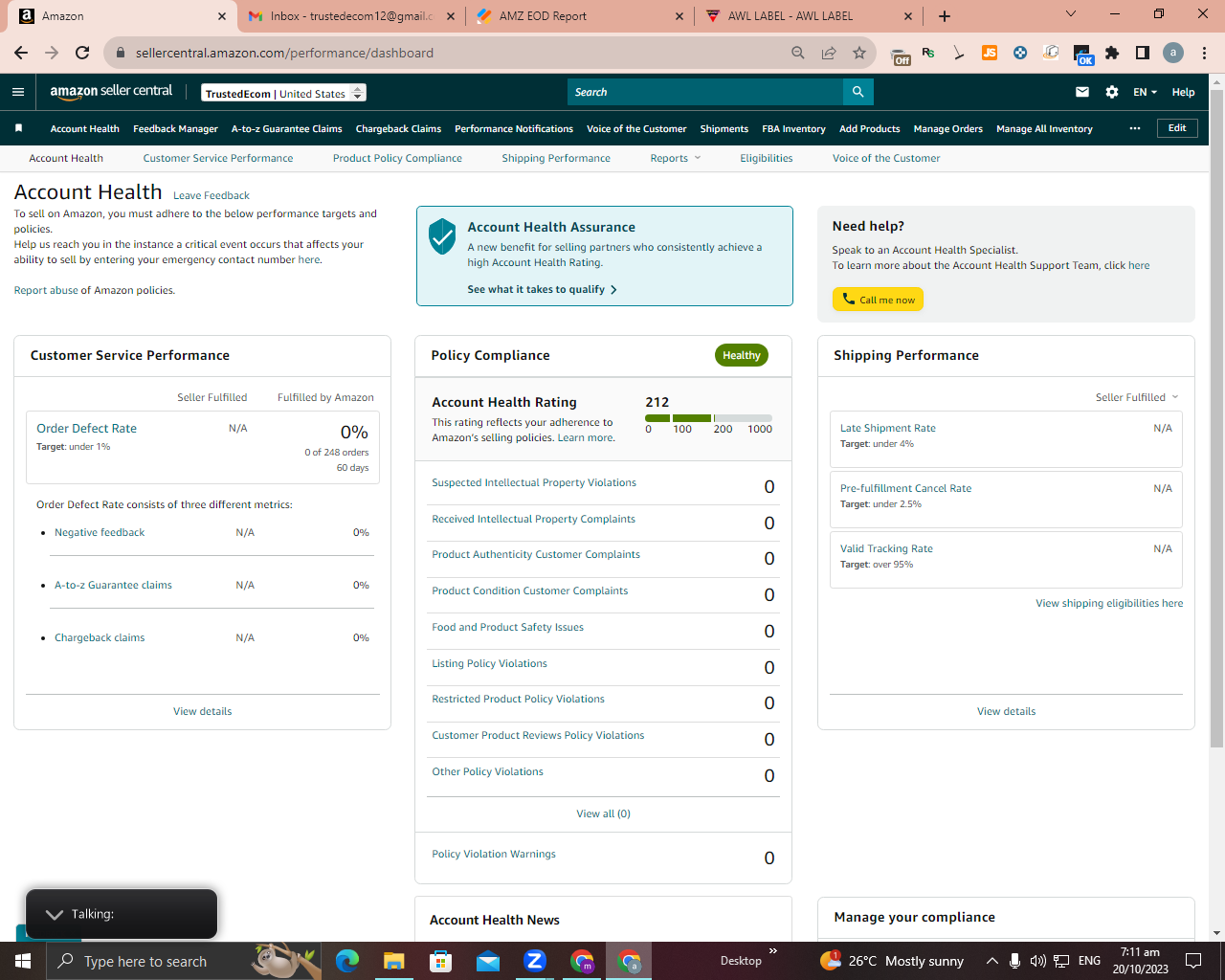Switch to the AMZ EOD Report tab
Viewport: 1225px width, 980px height.
pyautogui.click(x=579, y=16)
